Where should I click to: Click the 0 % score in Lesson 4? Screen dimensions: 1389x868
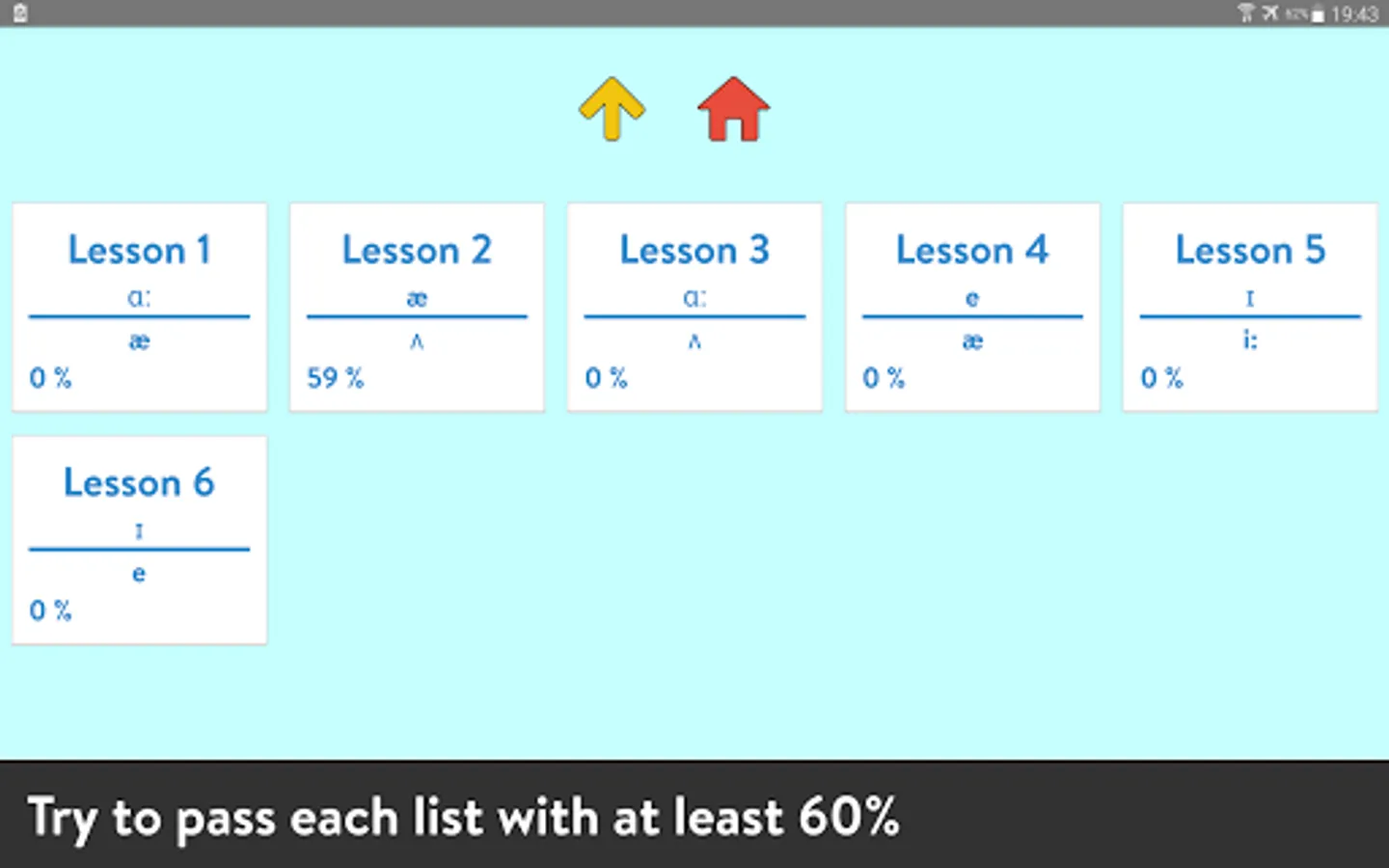click(x=883, y=378)
